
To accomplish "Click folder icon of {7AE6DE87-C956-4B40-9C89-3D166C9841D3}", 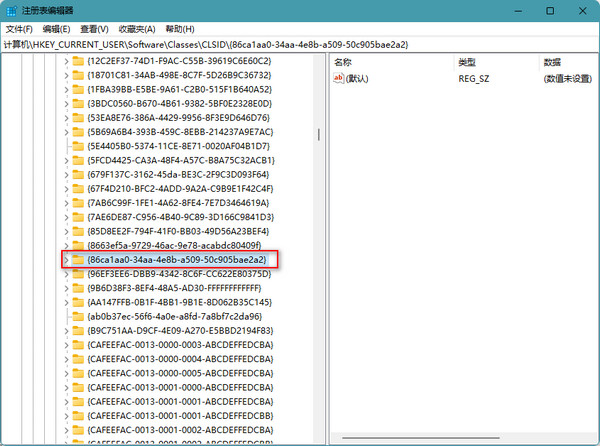I will [78, 217].
